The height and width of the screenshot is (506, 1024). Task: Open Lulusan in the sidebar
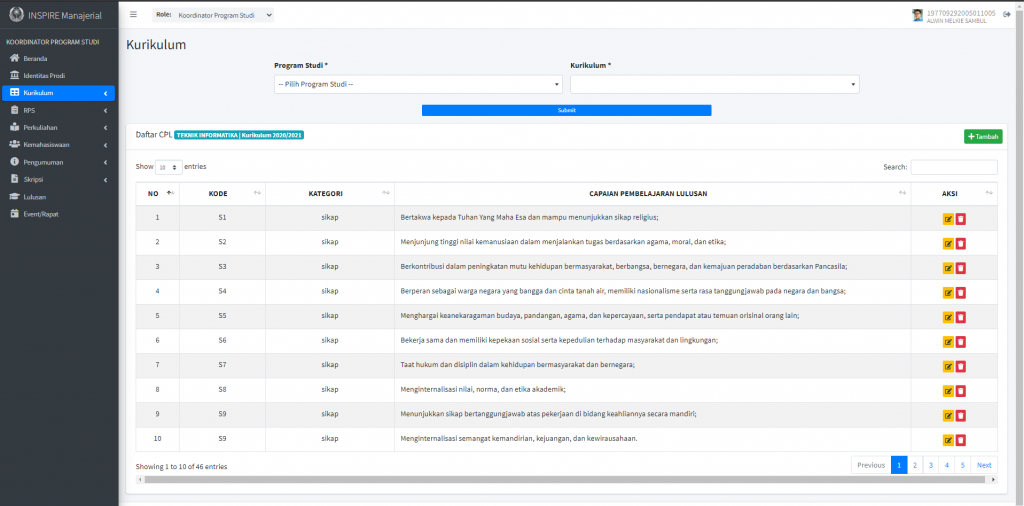[x=58, y=197]
